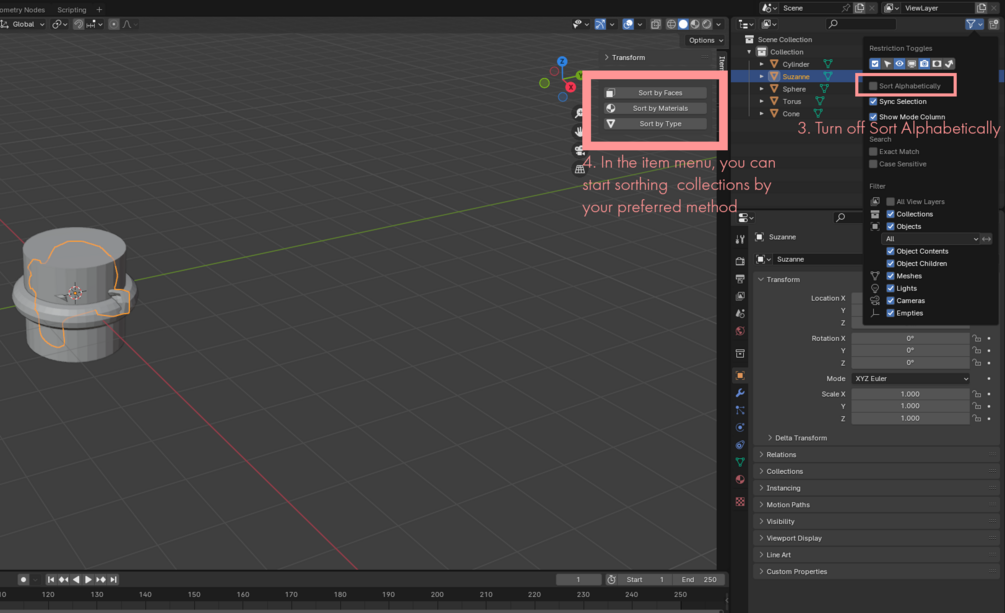This screenshot has height=613, width=1005.
Task: Open the View Layer properties tab icon
Action: 740,296
